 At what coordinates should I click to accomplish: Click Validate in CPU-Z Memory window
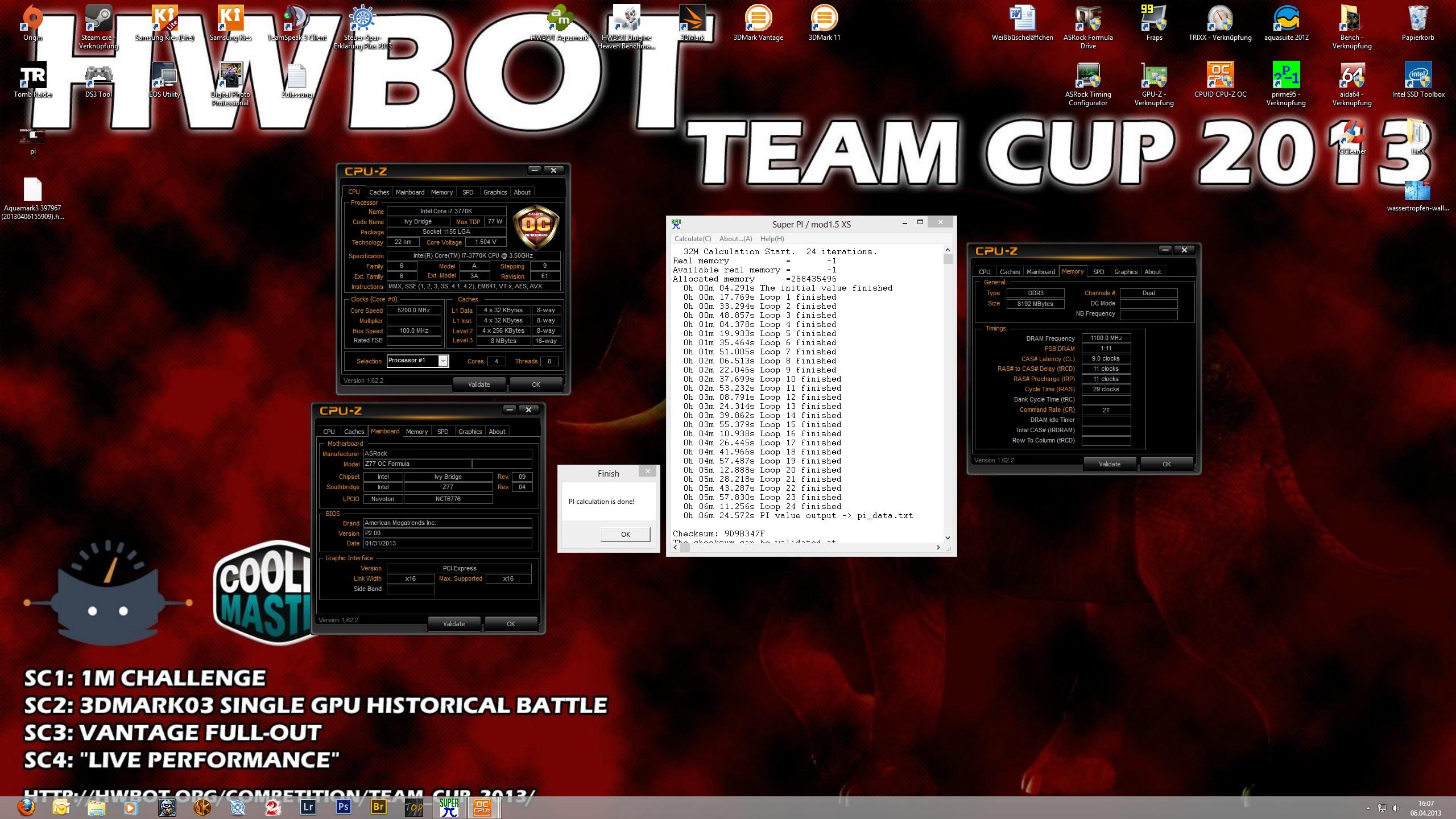1110,464
